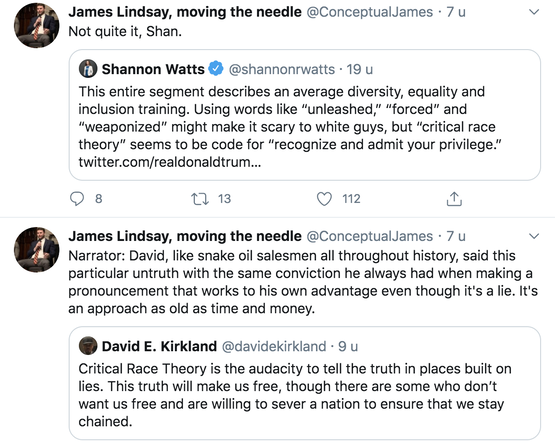Open James Lindsay avatar on second tweet

pyautogui.click(x=36, y=250)
